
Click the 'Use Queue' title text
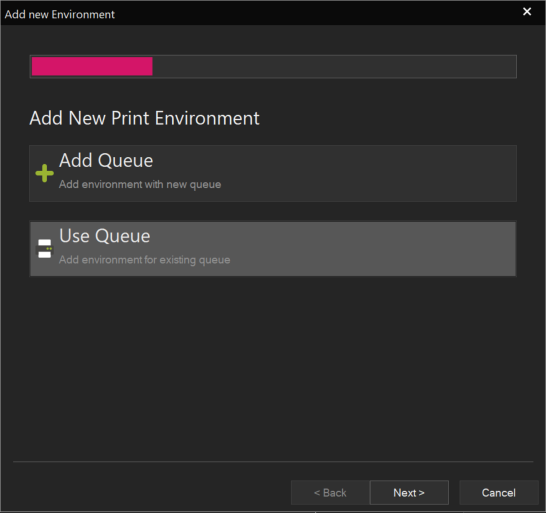pyautogui.click(x=104, y=236)
